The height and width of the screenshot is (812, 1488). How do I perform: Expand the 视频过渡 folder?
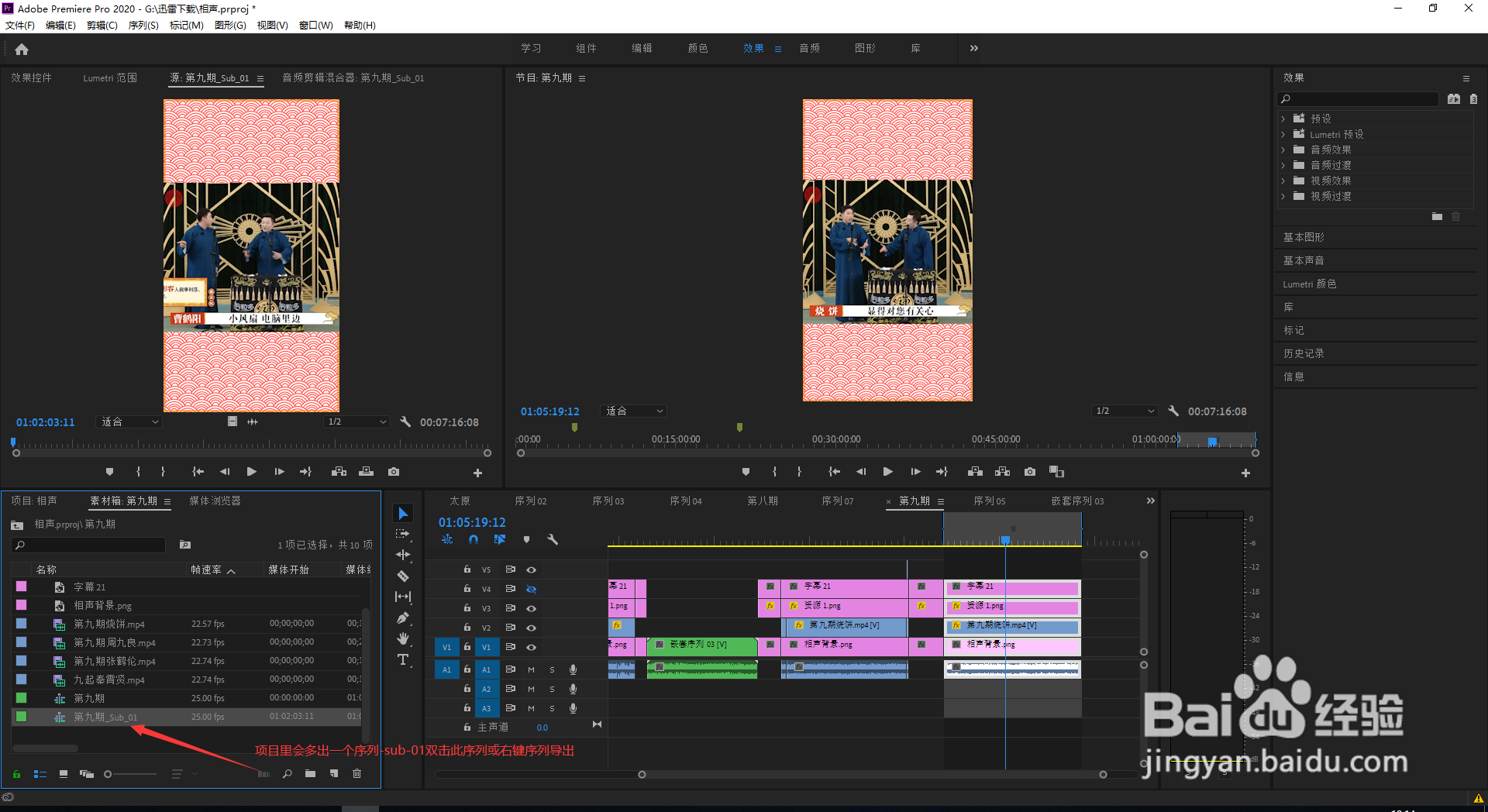tap(1283, 196)
